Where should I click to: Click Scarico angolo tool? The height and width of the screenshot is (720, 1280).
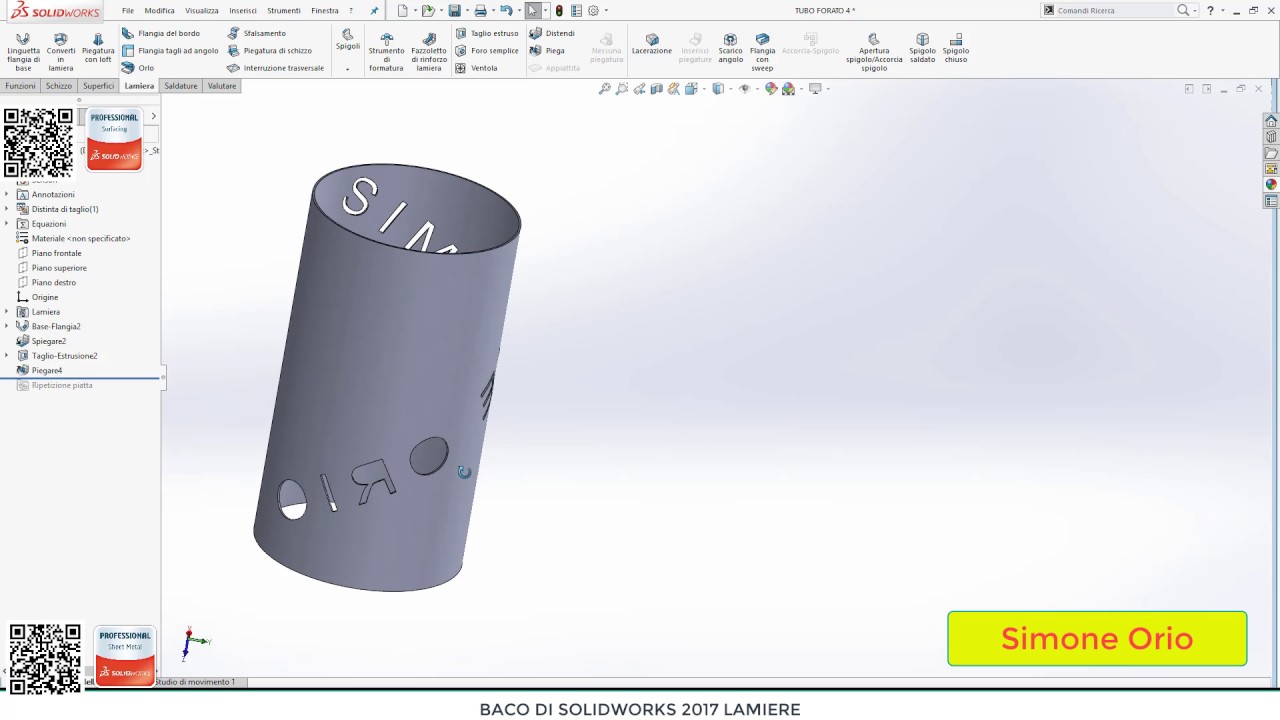pos(730,47)
